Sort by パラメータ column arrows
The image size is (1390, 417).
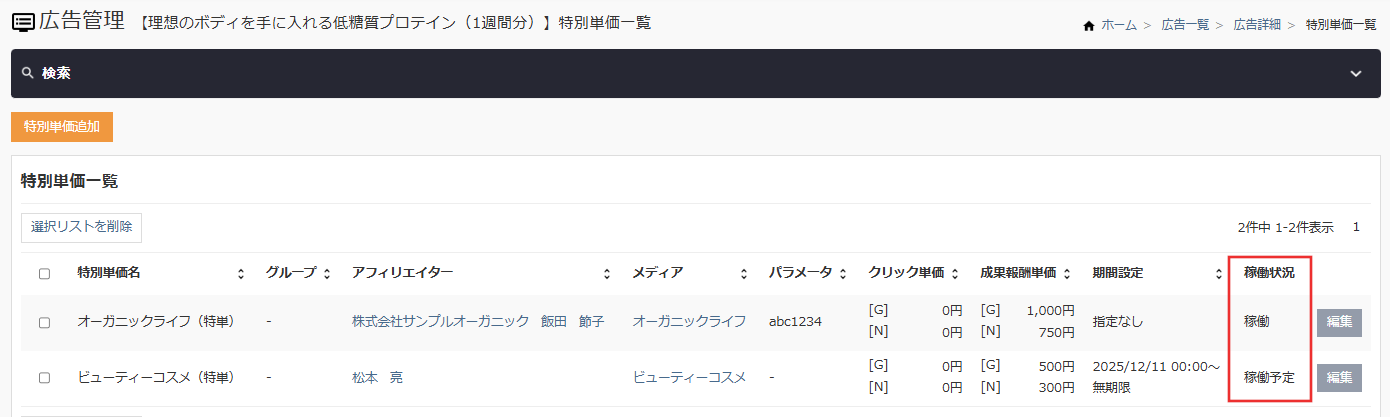tap(843, 273)
